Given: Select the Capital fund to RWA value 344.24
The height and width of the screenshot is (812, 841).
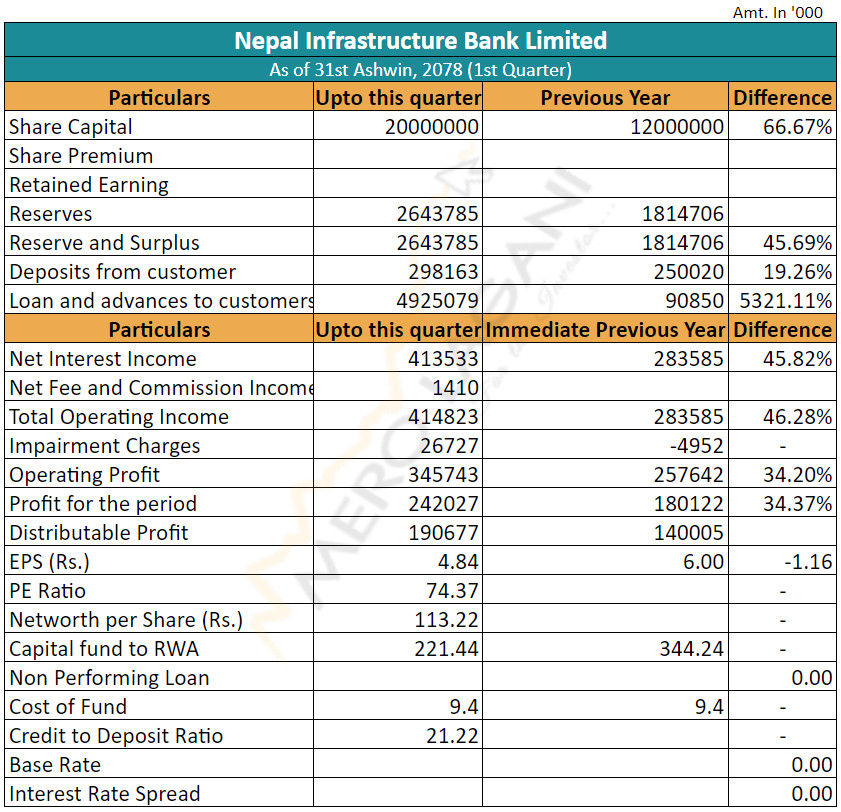Looking at the screenshot, I should point(690,649).
